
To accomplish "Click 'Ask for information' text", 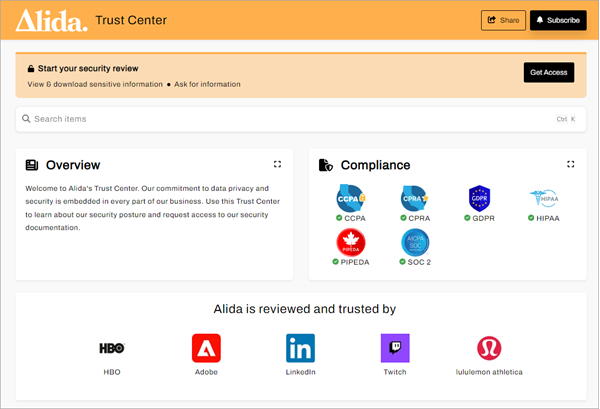I will click(207, 84).
